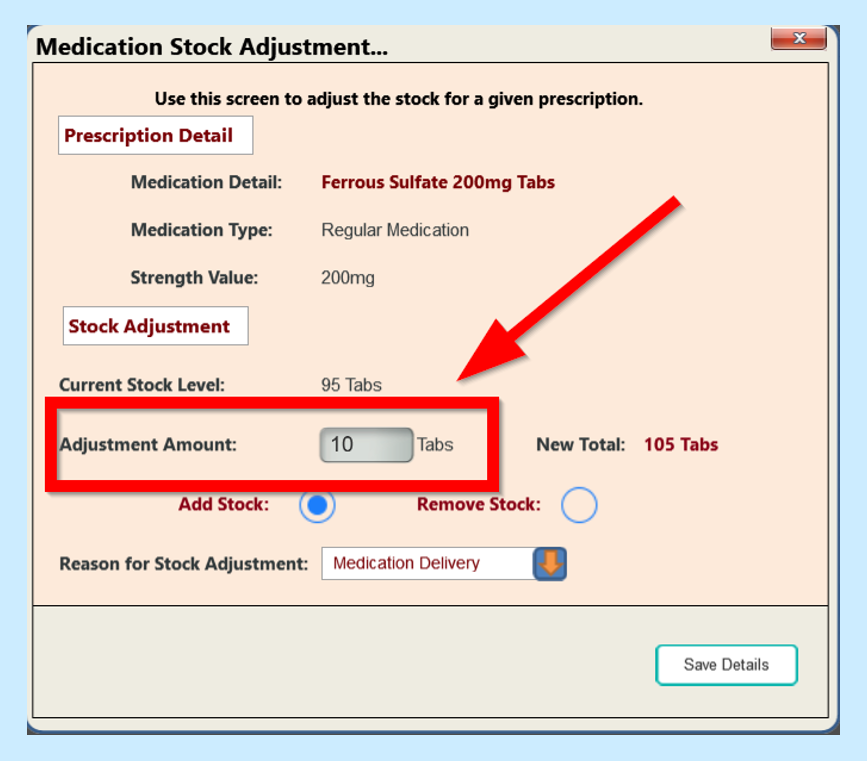Select the Ferrous Sulfate 200mg Tabs text
This screenshot has width=867, height=761.
click(x=438, y=182)
